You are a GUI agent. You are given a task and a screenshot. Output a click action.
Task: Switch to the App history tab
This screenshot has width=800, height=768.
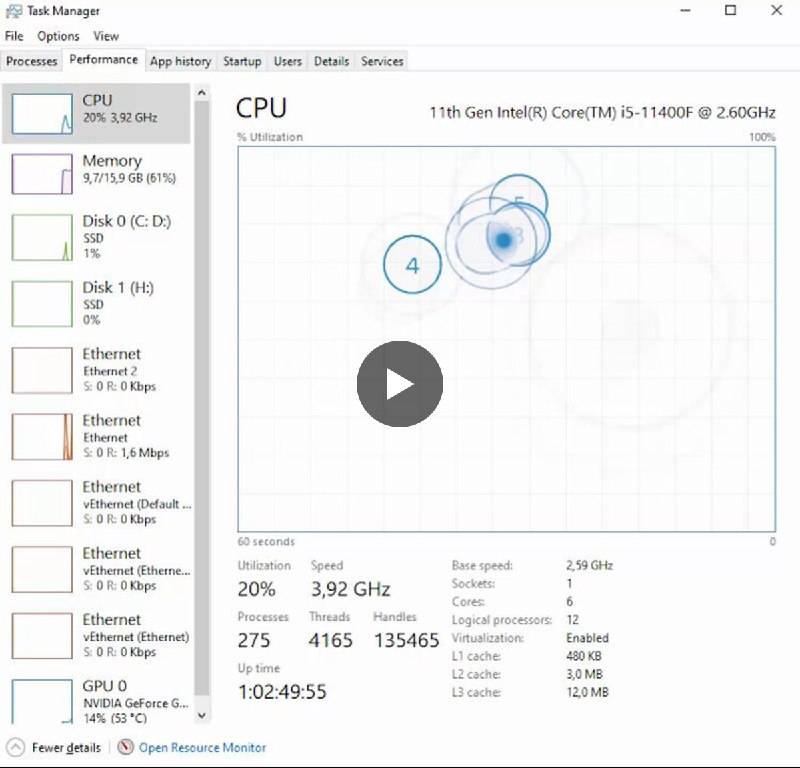click(181, 61)
